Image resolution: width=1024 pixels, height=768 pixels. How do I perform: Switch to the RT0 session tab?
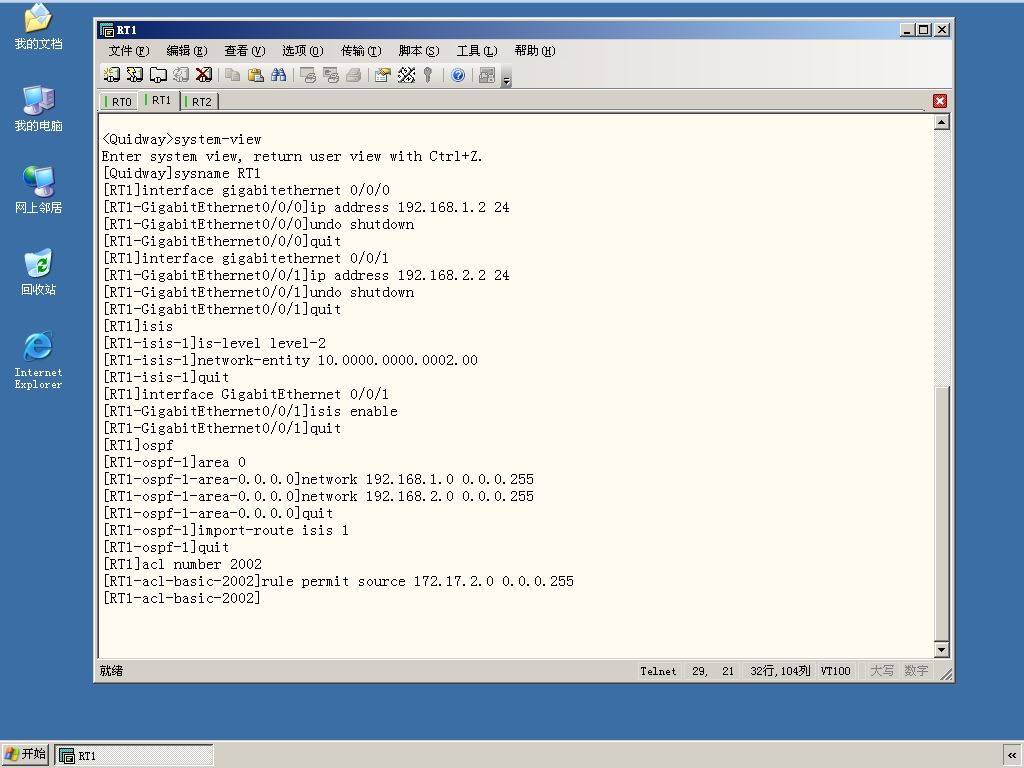[x=120, y=102]
